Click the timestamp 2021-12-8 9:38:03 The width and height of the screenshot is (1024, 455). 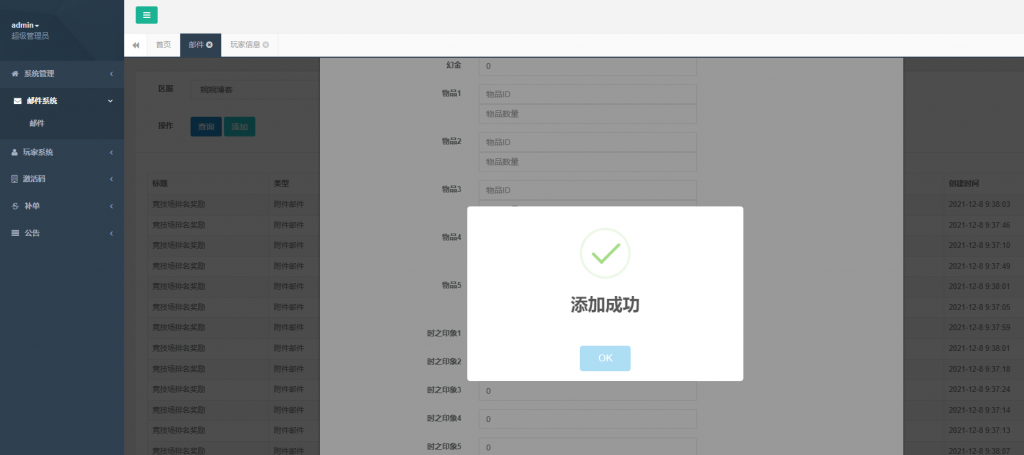979,204
